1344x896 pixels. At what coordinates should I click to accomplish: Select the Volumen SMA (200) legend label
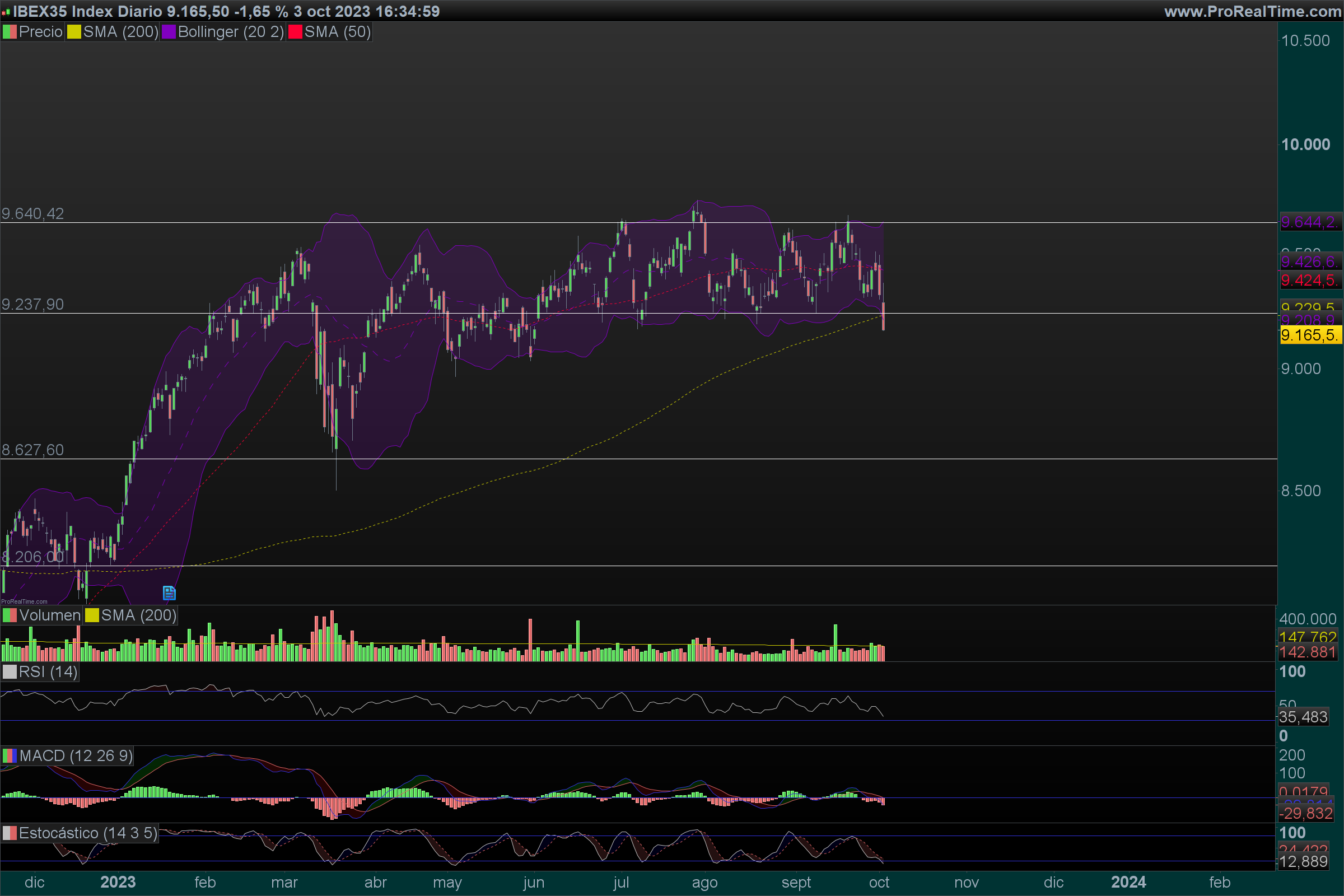pyautogui.click(x=138, y=615)
